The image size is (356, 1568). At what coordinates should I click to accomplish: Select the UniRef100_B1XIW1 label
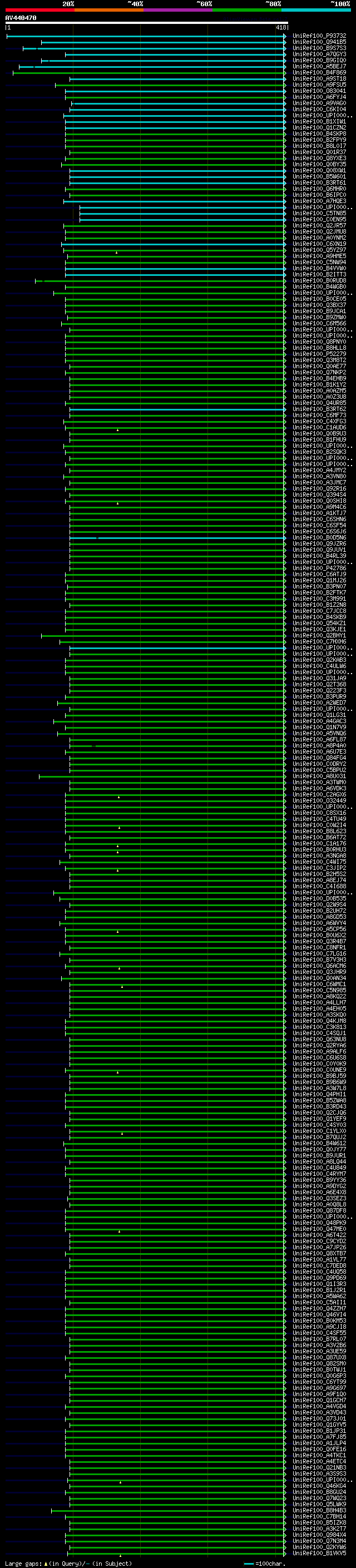(319, 122)
